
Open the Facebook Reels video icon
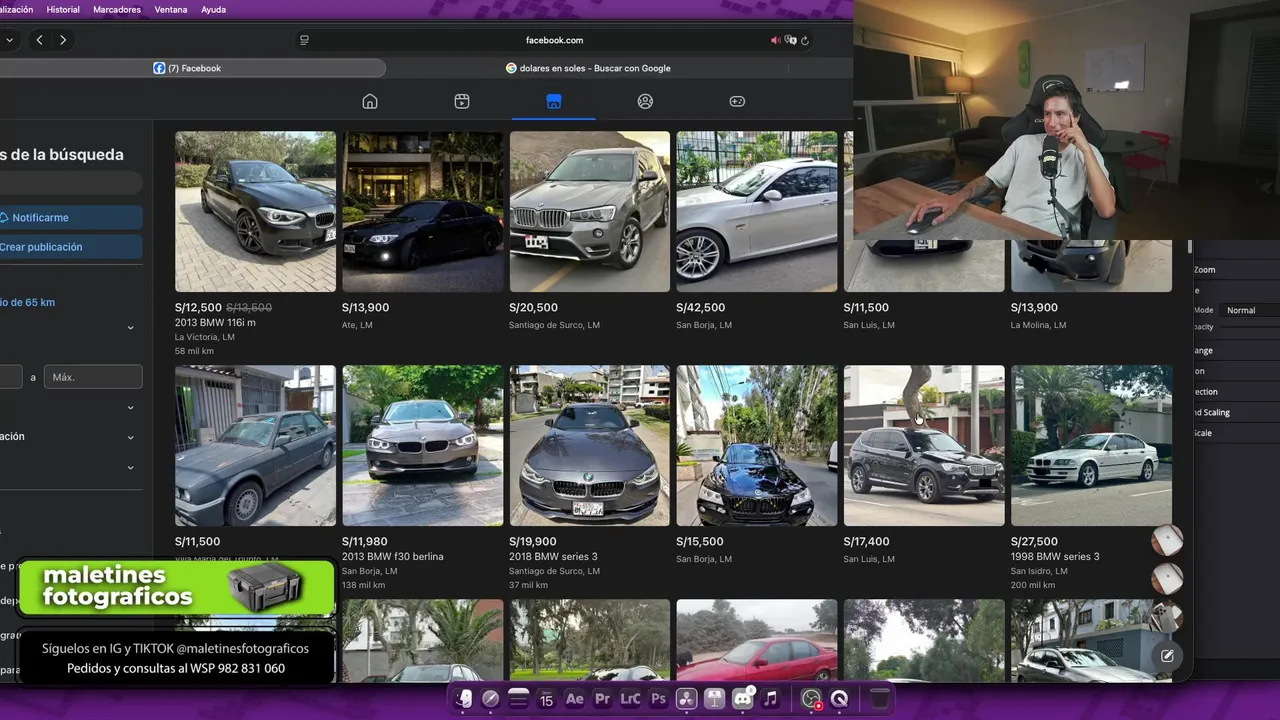pyautogui.click(x=462, y=101)
